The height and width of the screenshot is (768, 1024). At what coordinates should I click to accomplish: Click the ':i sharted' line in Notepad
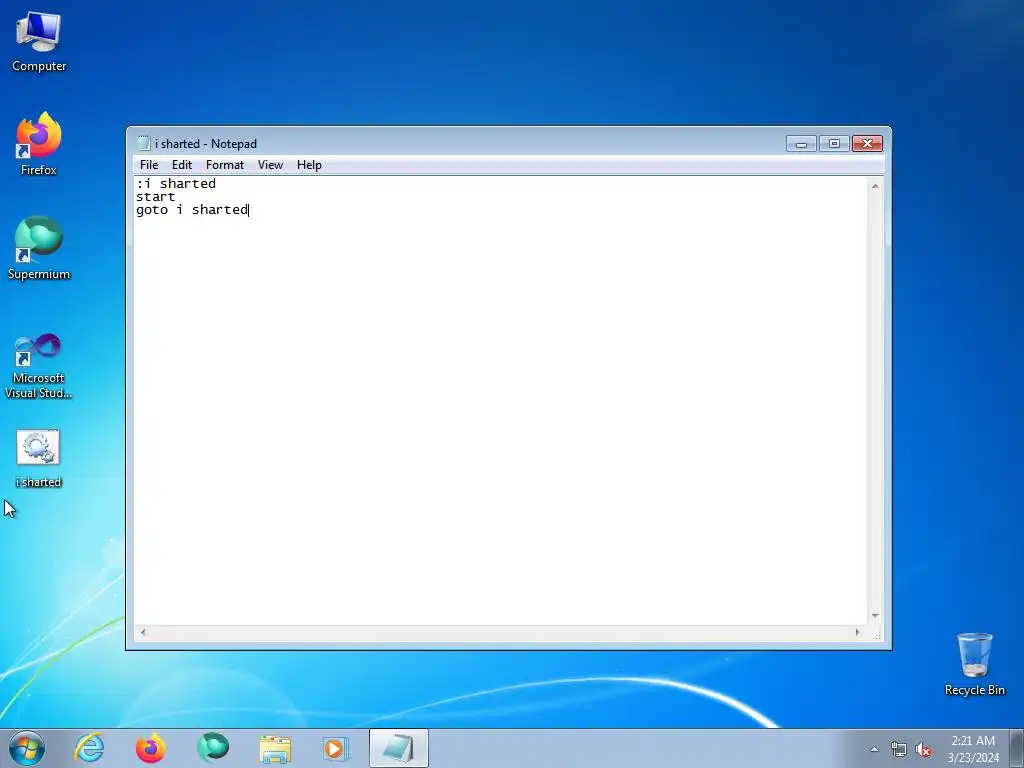176,184
